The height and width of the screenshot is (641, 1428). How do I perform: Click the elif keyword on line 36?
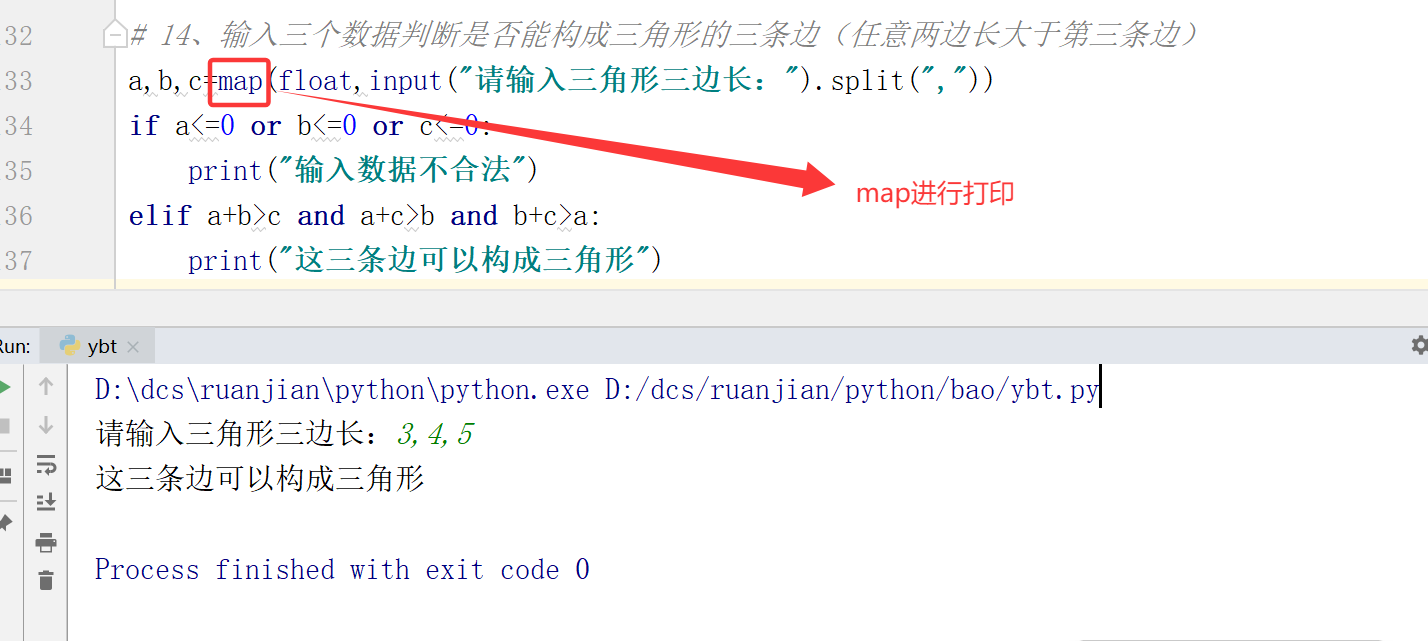click(x=159, y=216)
